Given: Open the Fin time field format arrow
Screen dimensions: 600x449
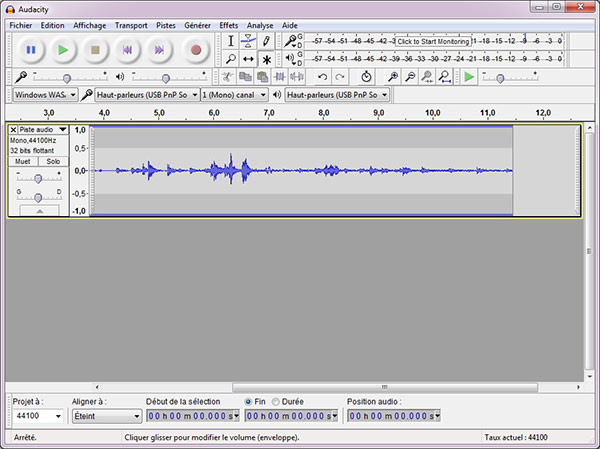Looking at the screenshot, I should click(335, 416).
